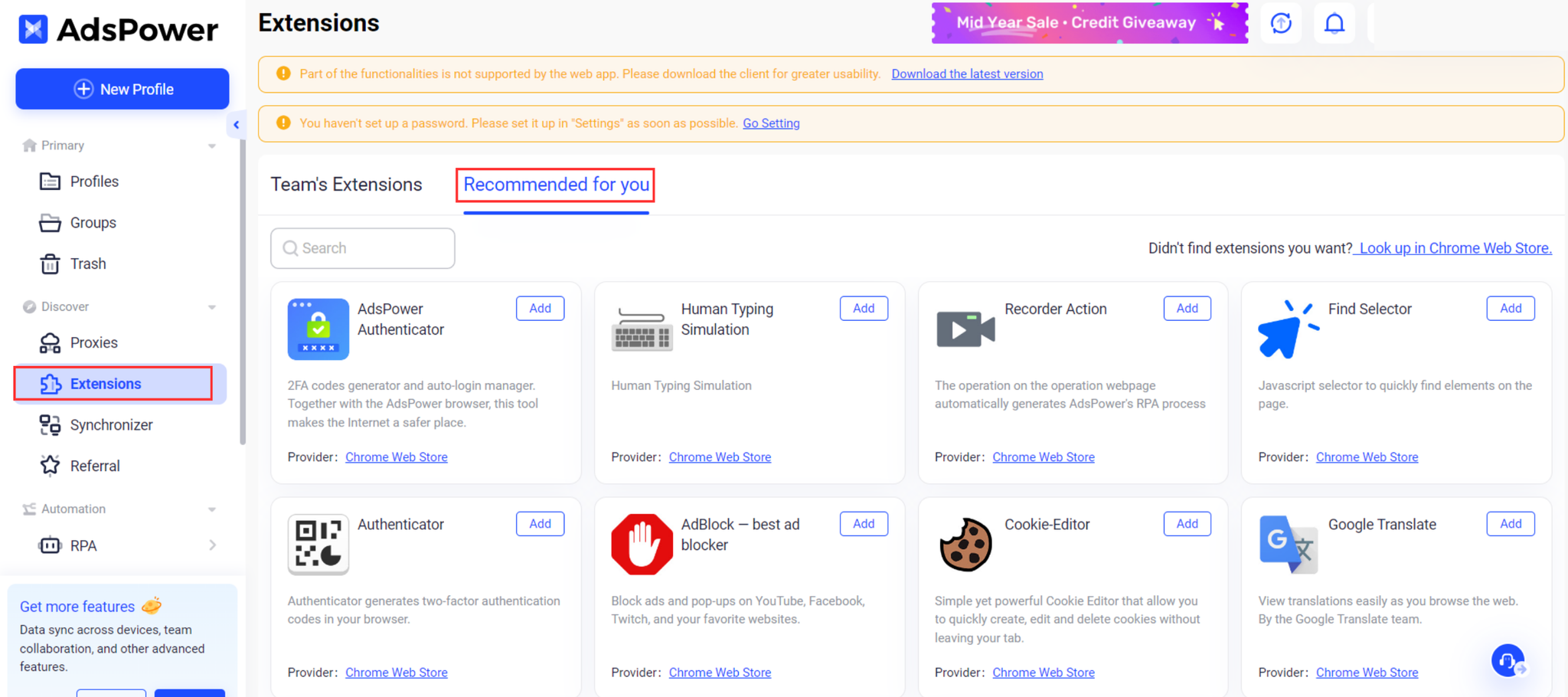Open Chrome Web Store link for Find Selector
The height and width of the screenshot is (697, 1568).
click(x=1367, y=457)
